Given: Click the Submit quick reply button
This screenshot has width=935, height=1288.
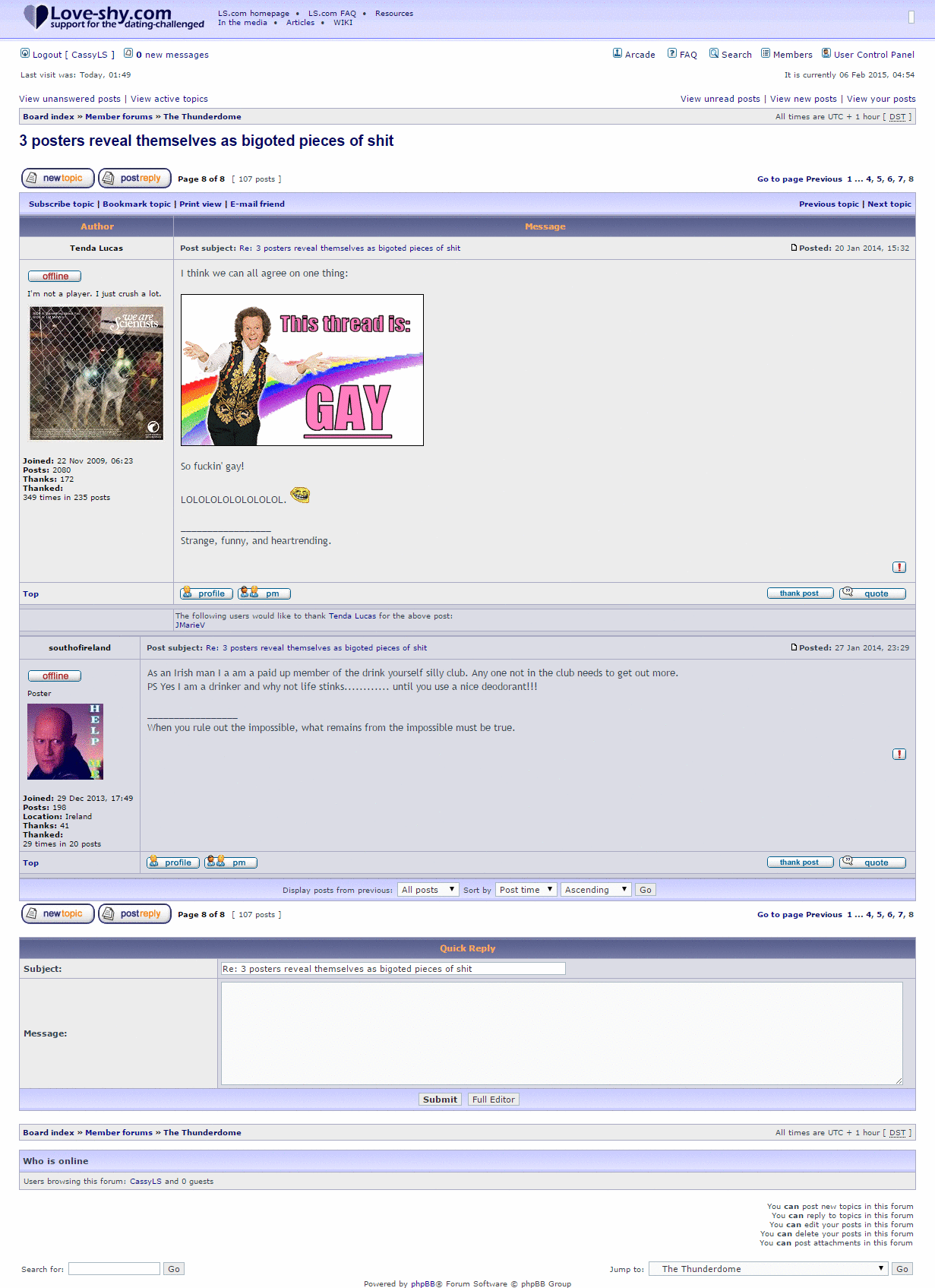Looking at the screenshot, I should (x=440, y=1100).
